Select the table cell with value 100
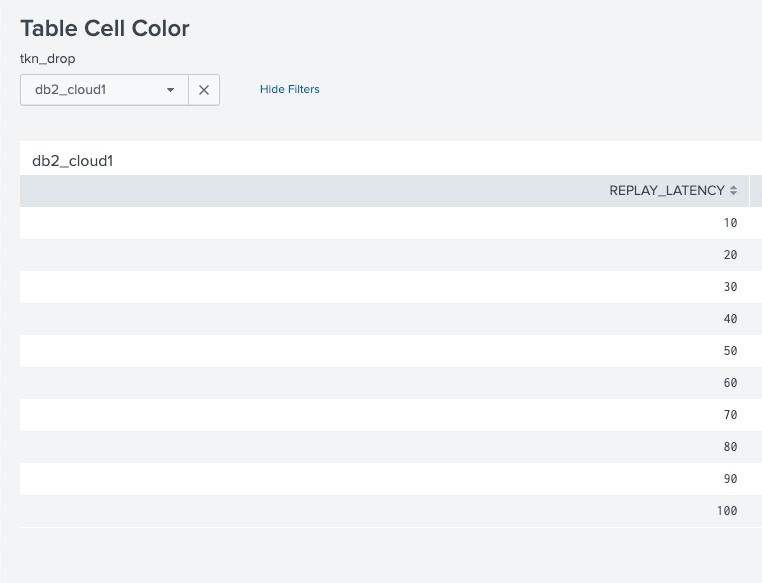Viewport: 762px width, 583px height. click(x=726, y=511)
